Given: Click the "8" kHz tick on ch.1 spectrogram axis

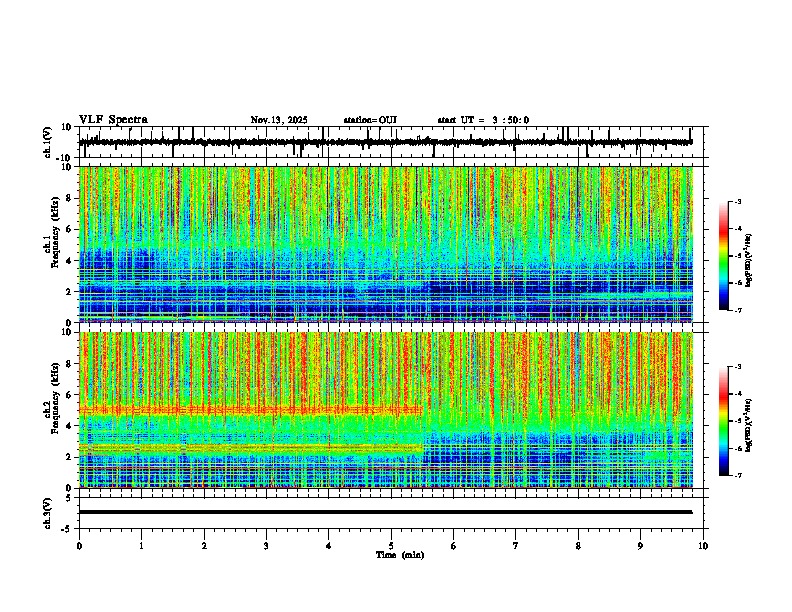Looking at the screenshot, I should [70, 198].
